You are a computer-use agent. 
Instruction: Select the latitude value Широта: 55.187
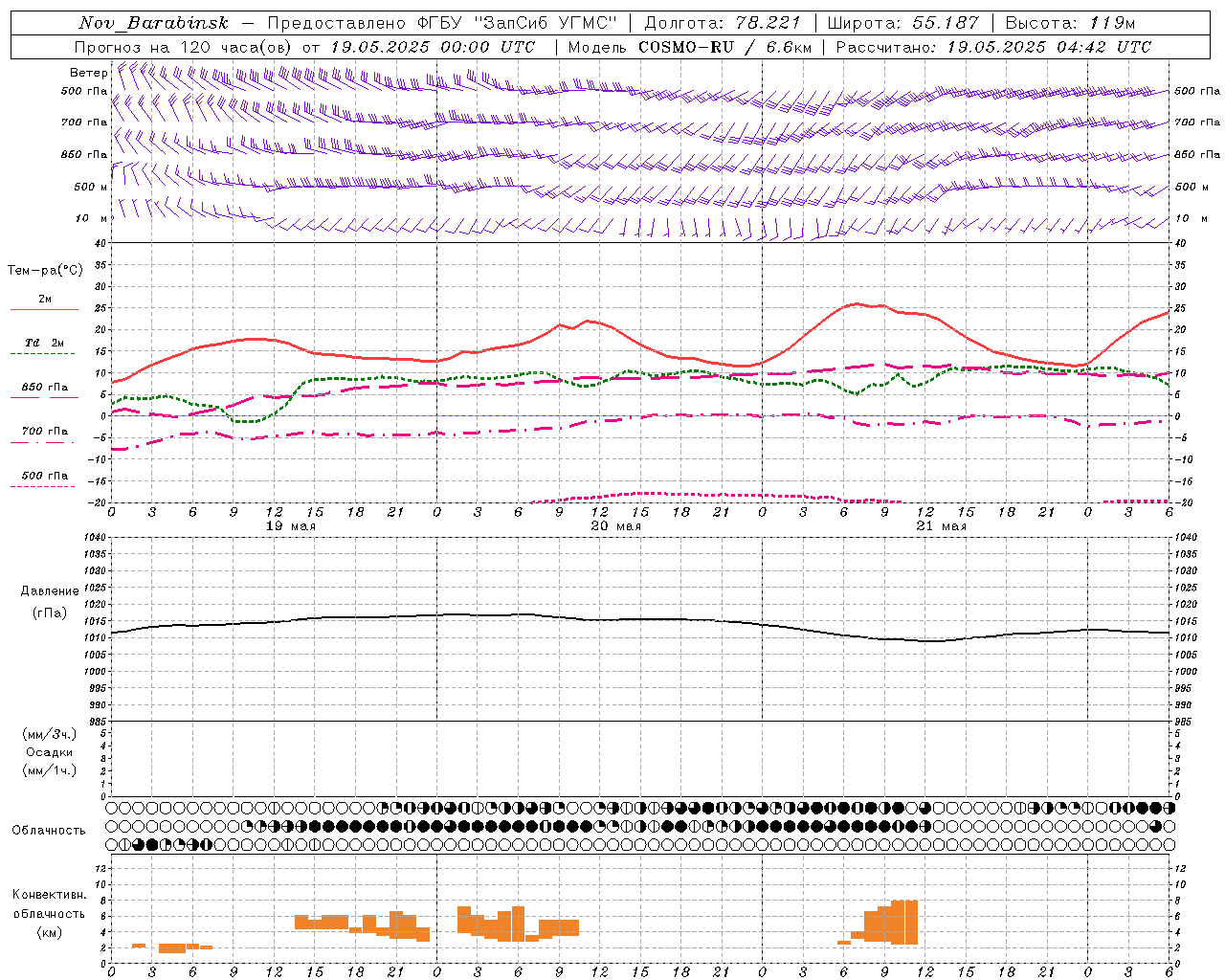903,23
